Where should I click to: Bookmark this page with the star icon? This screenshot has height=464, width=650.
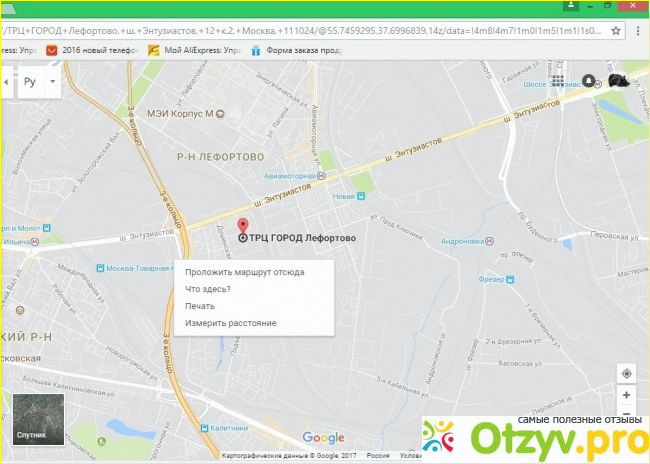tap(616, 31)
